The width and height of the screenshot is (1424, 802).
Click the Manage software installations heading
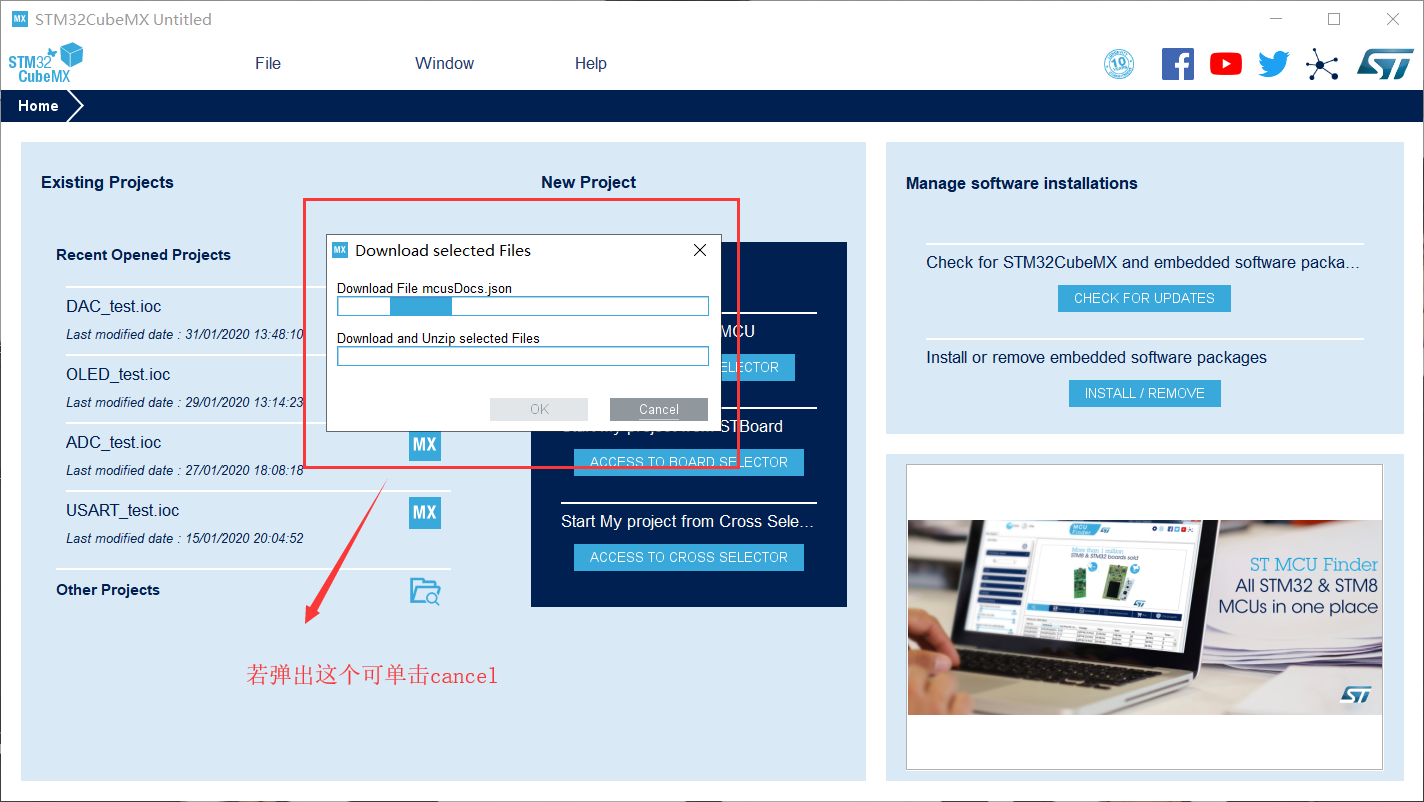(x=1021, y=183)
